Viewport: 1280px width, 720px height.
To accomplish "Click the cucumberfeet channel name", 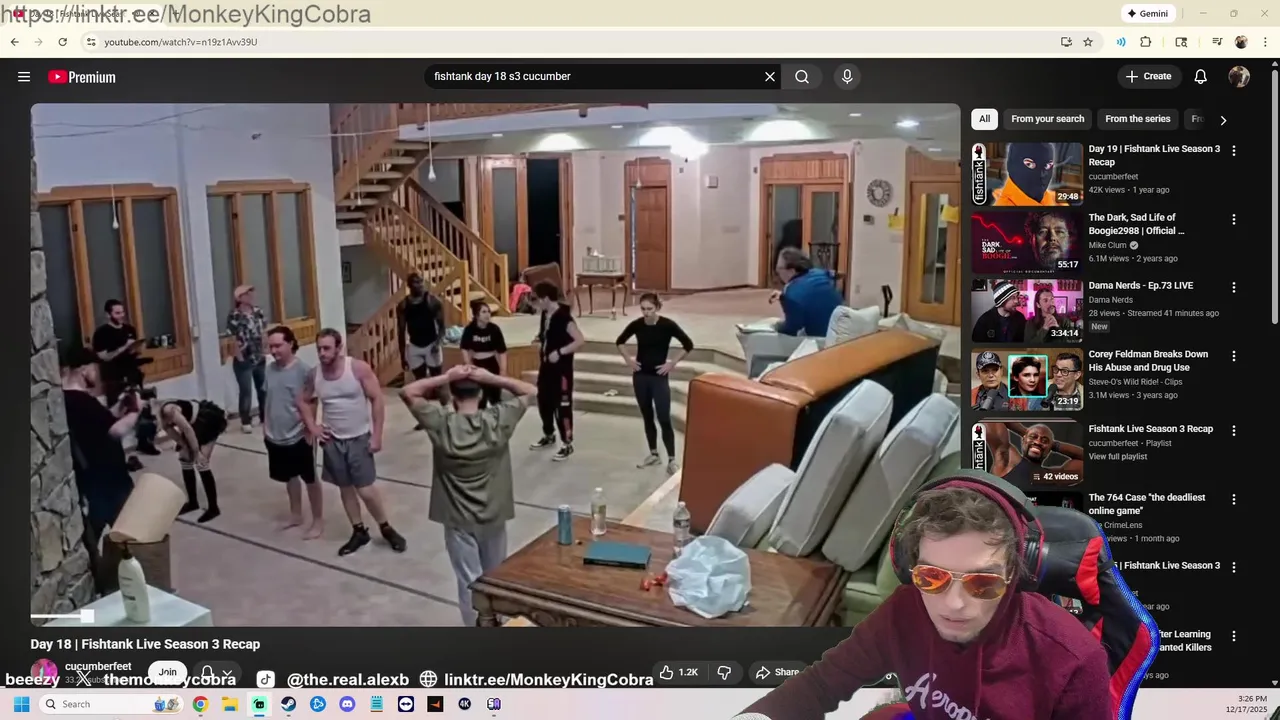I will pyautogui.click(x=98, y=666).
